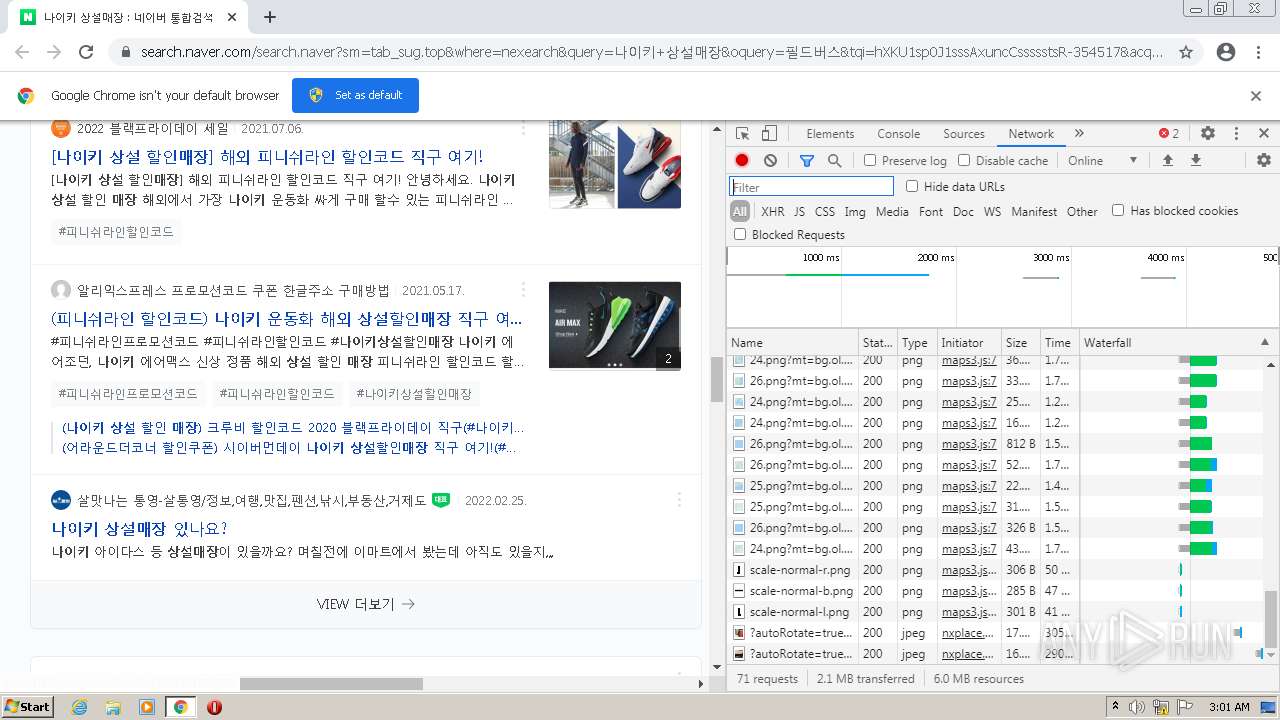The height and width of the screenshot is (720, 1280).
Task: Click the address bar URL
Action: pyautogui.click(x=652, y=52)
